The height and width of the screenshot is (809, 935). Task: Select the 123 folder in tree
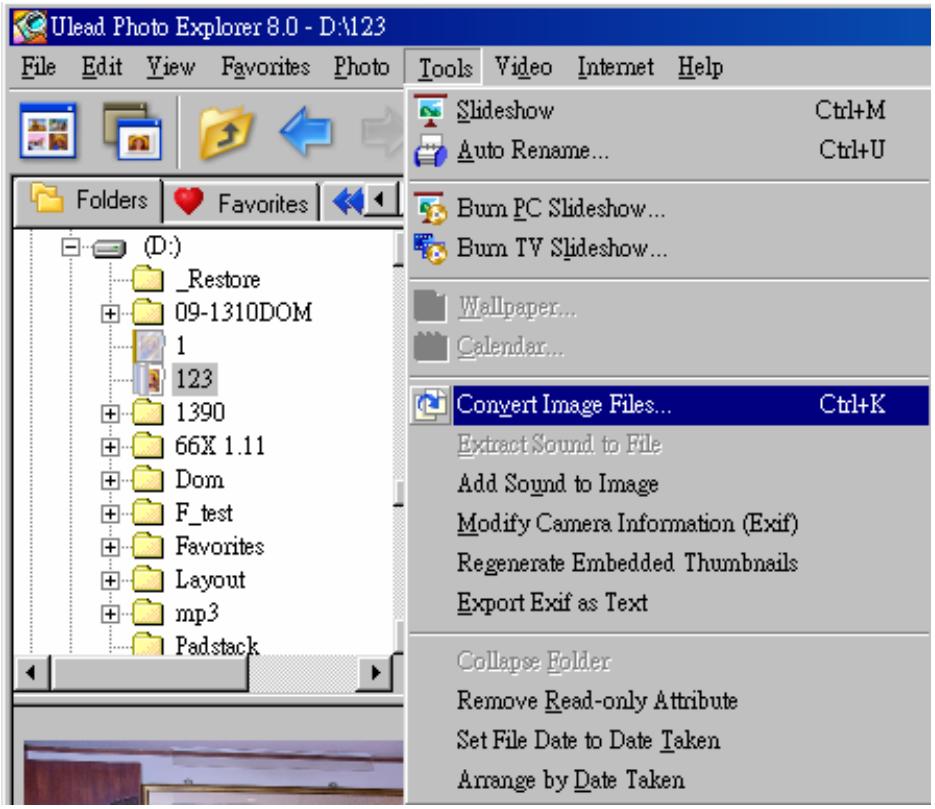[x=194, y=379]
